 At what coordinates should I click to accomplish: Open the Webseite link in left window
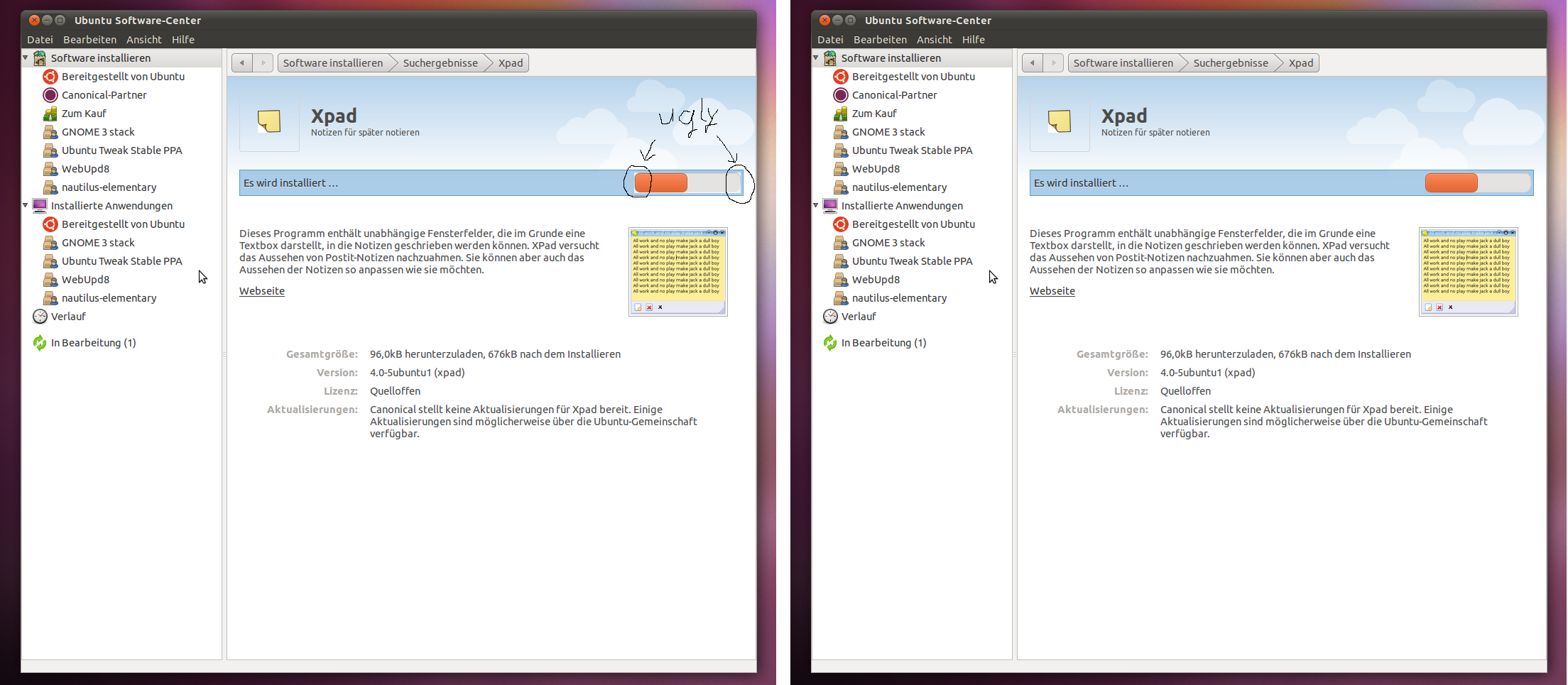pos(262,291)
